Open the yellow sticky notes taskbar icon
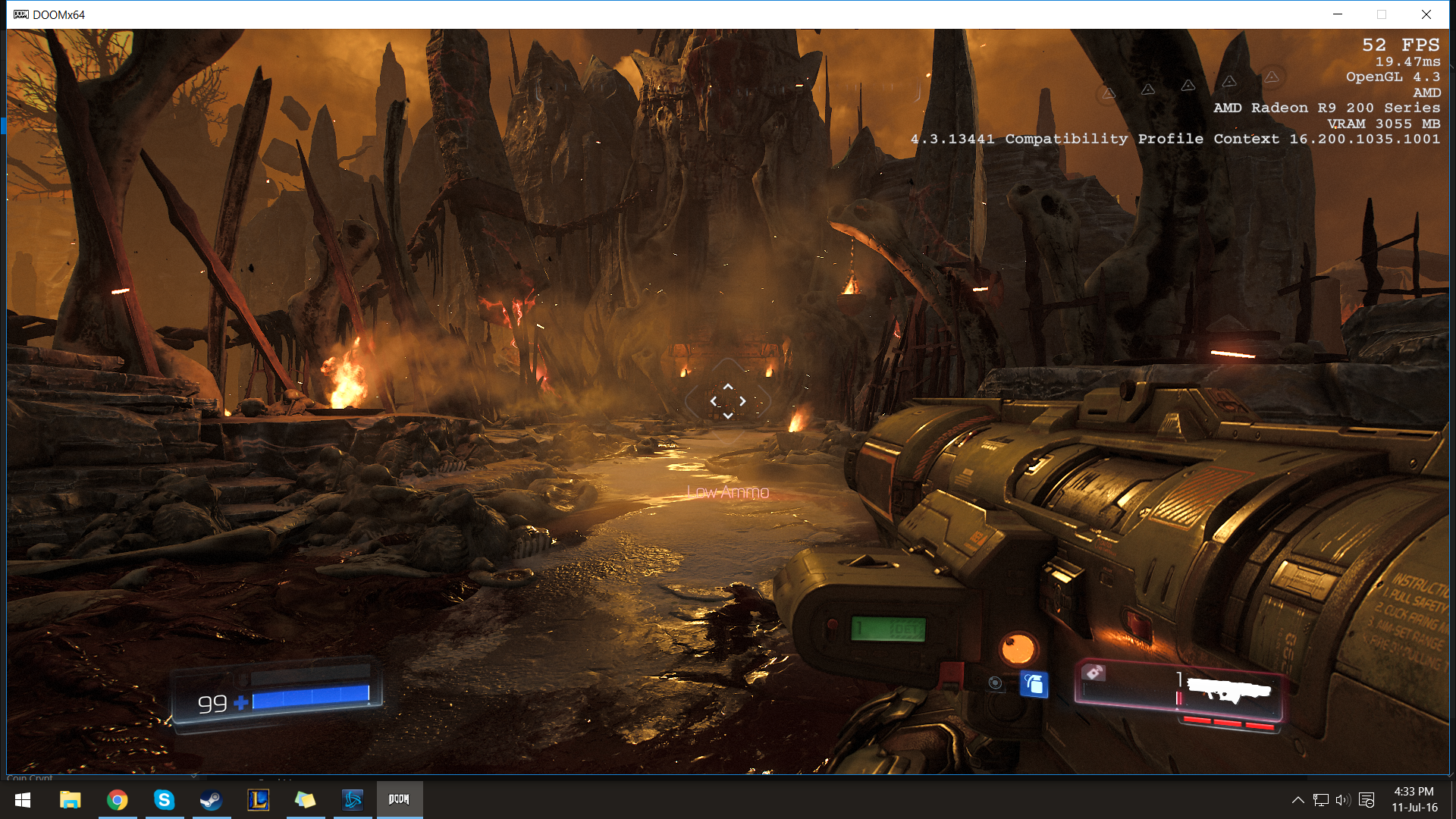The height and width of the screenshot is (819, 1456). [x=305, y=800]
